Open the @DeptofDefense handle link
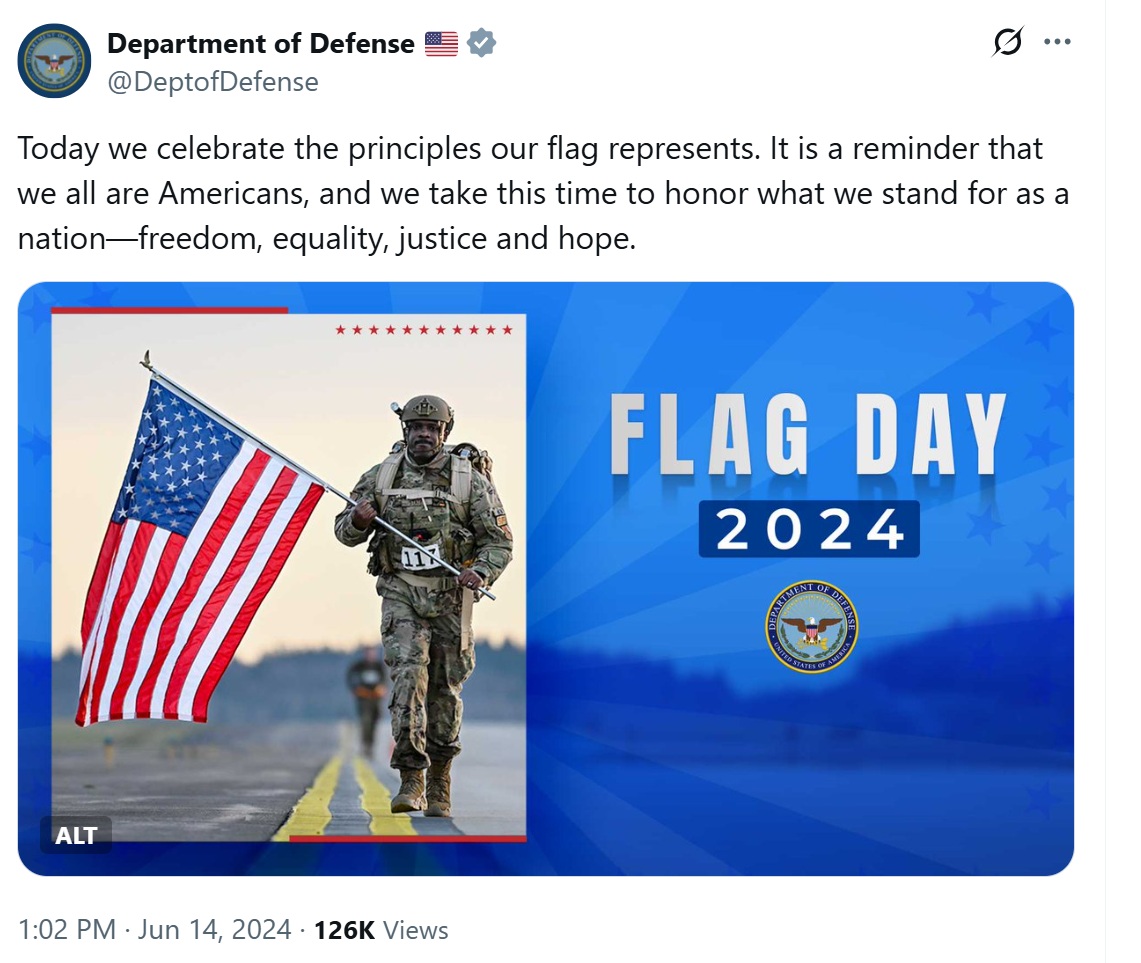1141x963 pixels. point(212,81)
